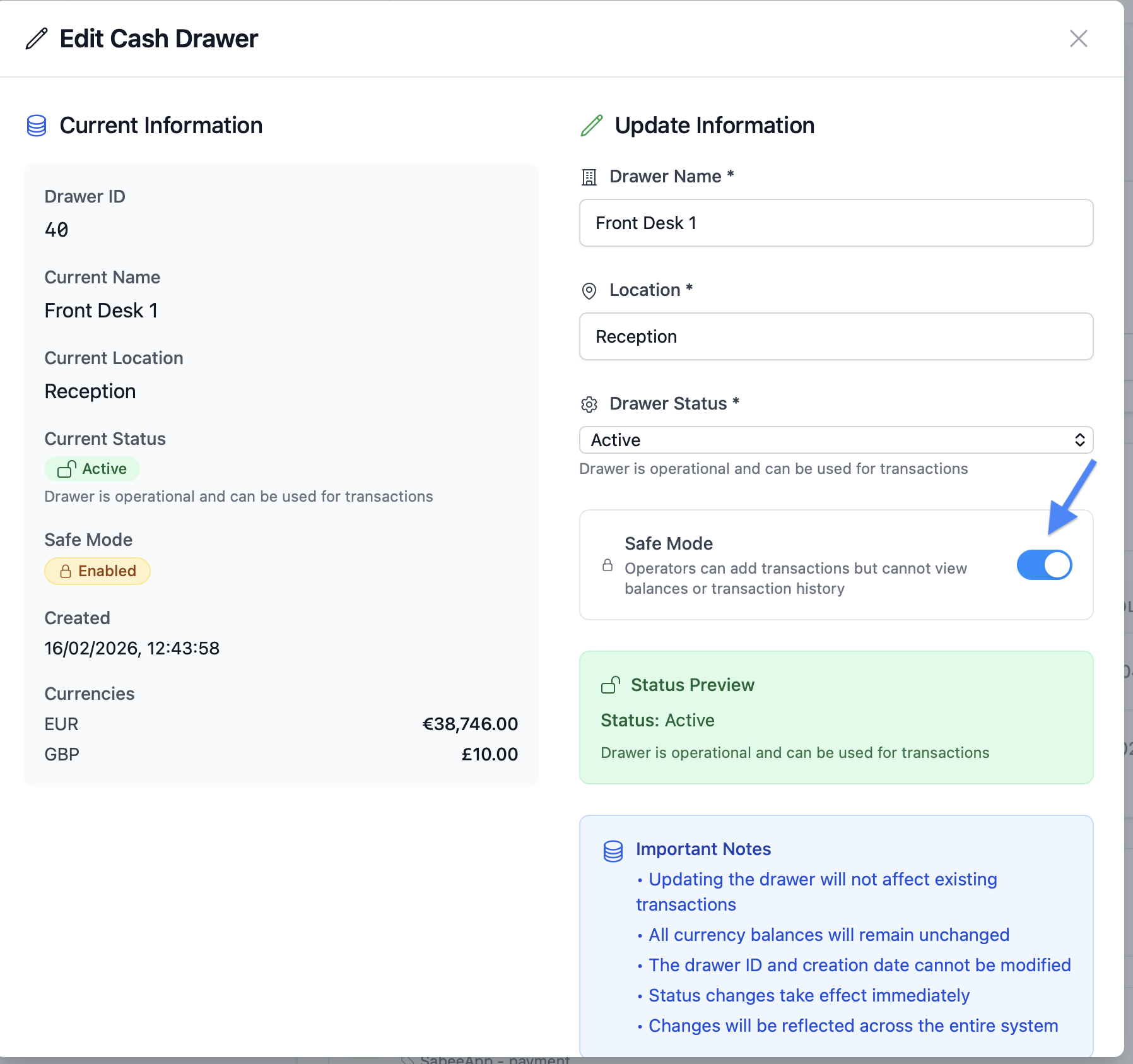This screenshot has width=1133, height=1064.
Task: Click the Drawer ID value 40
Action: point(56,230)
